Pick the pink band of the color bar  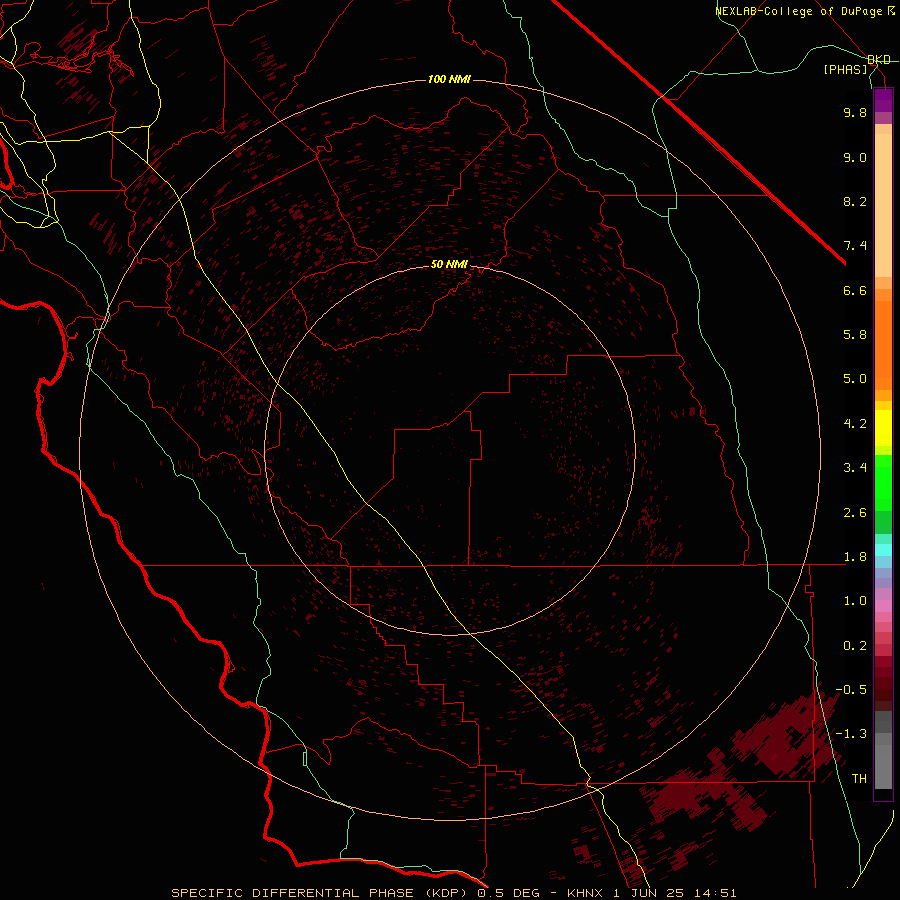pyautogui.click(x=883, y=606)
